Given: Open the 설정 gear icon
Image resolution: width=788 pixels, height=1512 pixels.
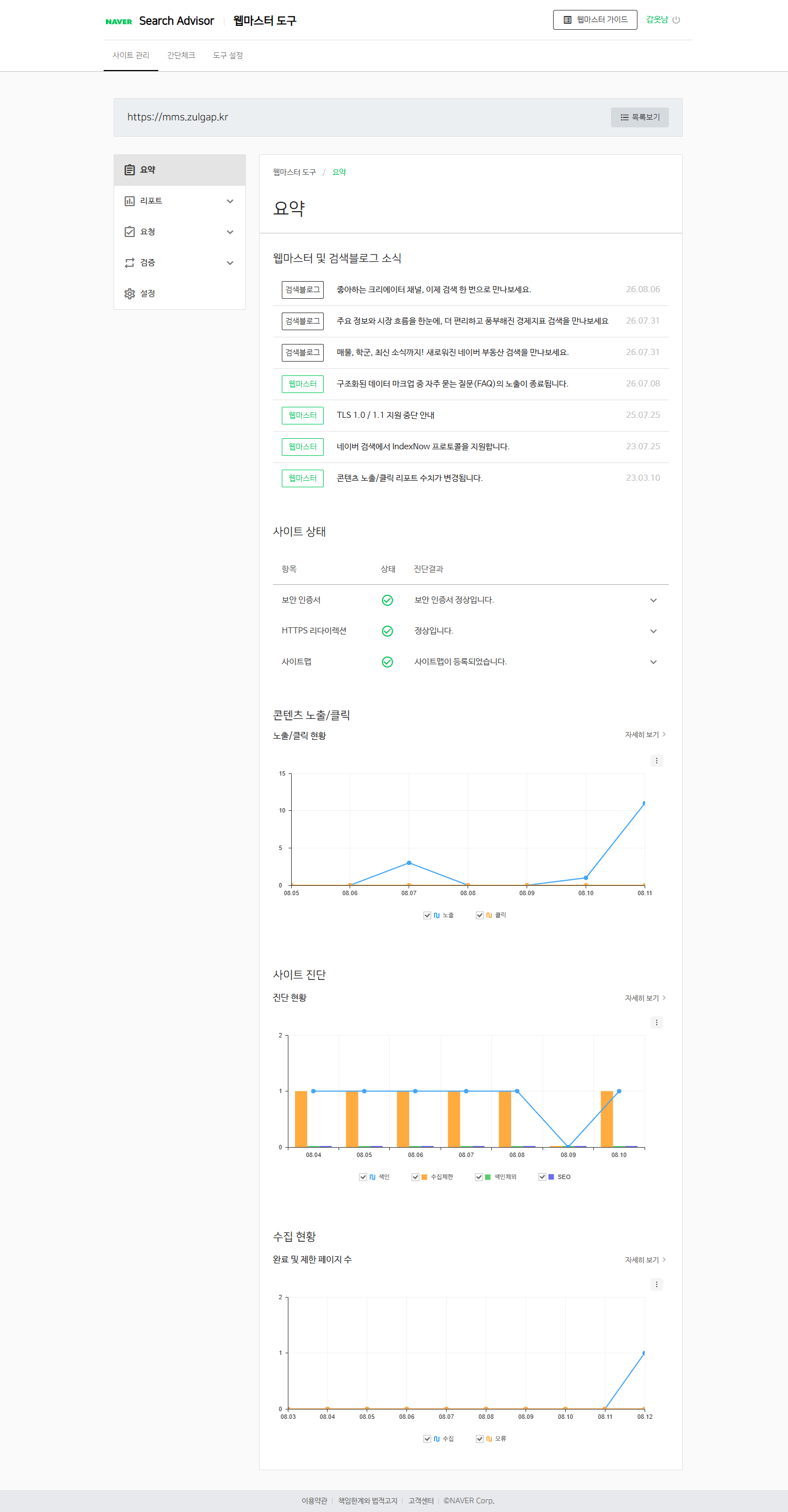Looking at the screenshot, I should pos(130,293).
